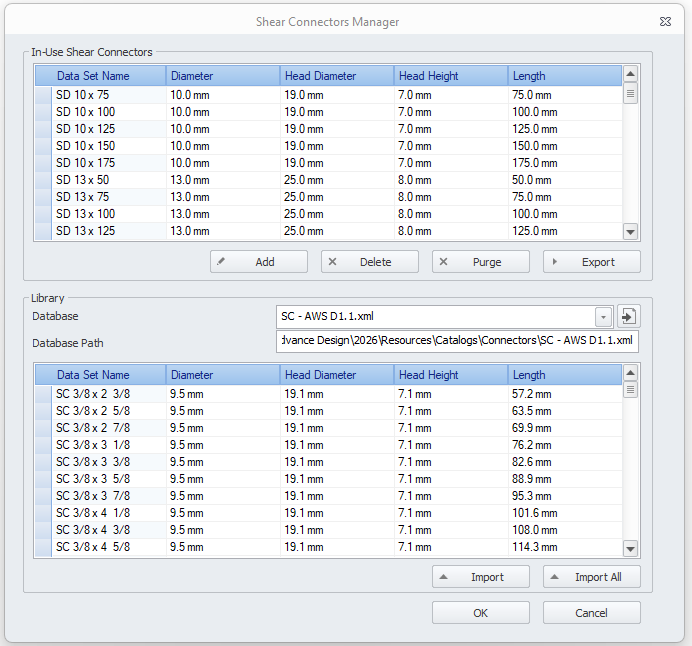Sort In-Use table by Head Diameter
This screenshot has height=646, width=692.
(x=337, y=76)
